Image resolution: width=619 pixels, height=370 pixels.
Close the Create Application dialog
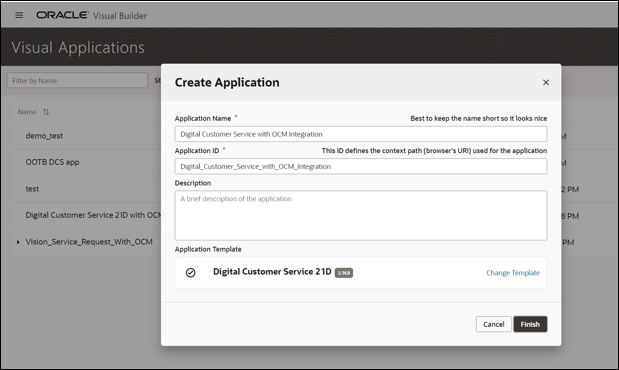pyautogui.click(x=546, y=82)
